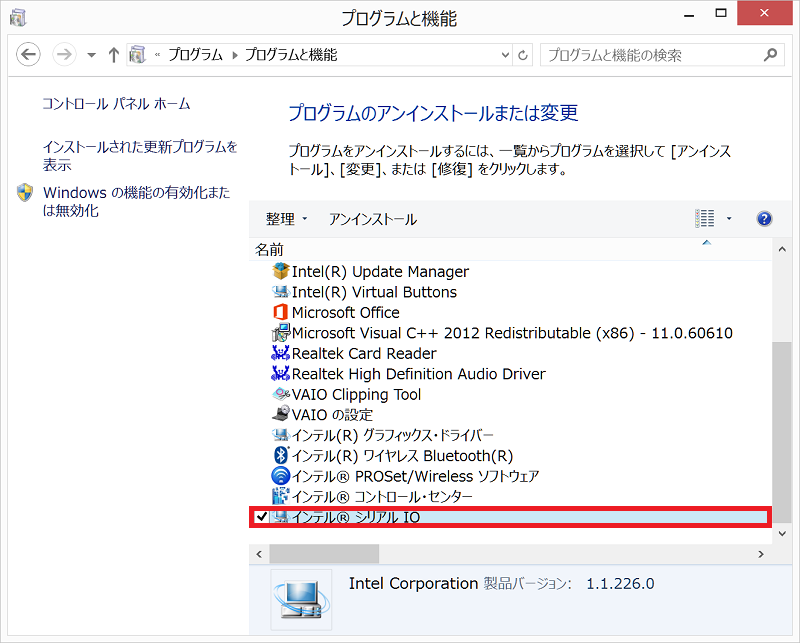
Task: Refresh the program list with the refresh icon
Action: tap(522, 55)
